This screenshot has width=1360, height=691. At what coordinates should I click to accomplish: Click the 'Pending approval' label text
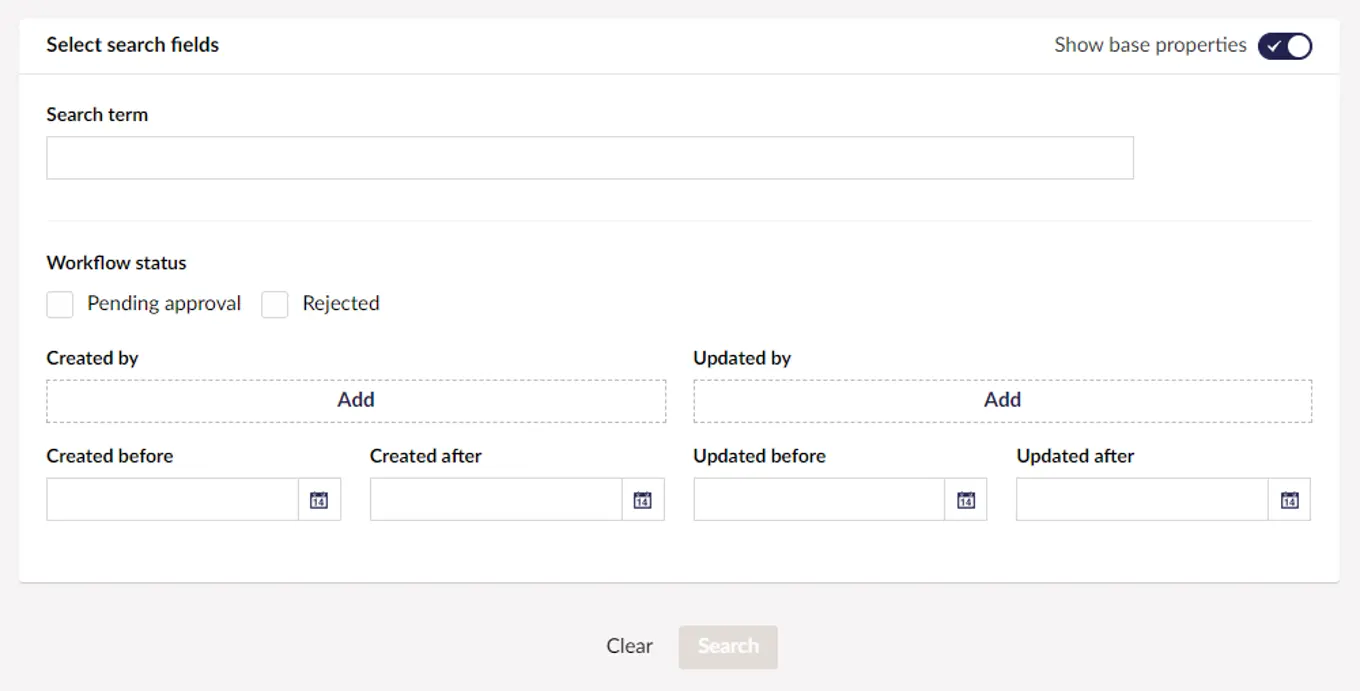[x=164, y=304]
